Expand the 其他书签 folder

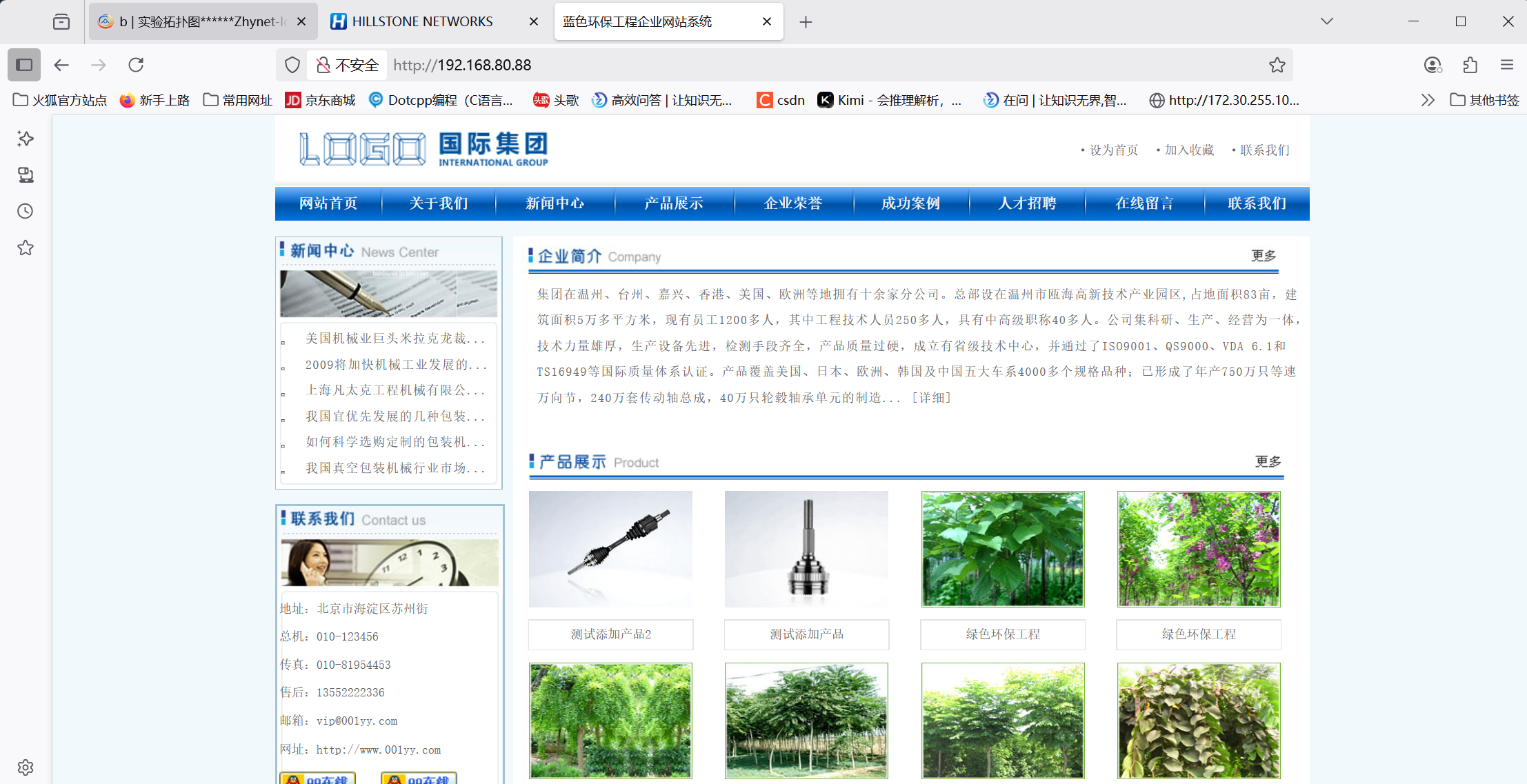click(x=1484, y=100)
